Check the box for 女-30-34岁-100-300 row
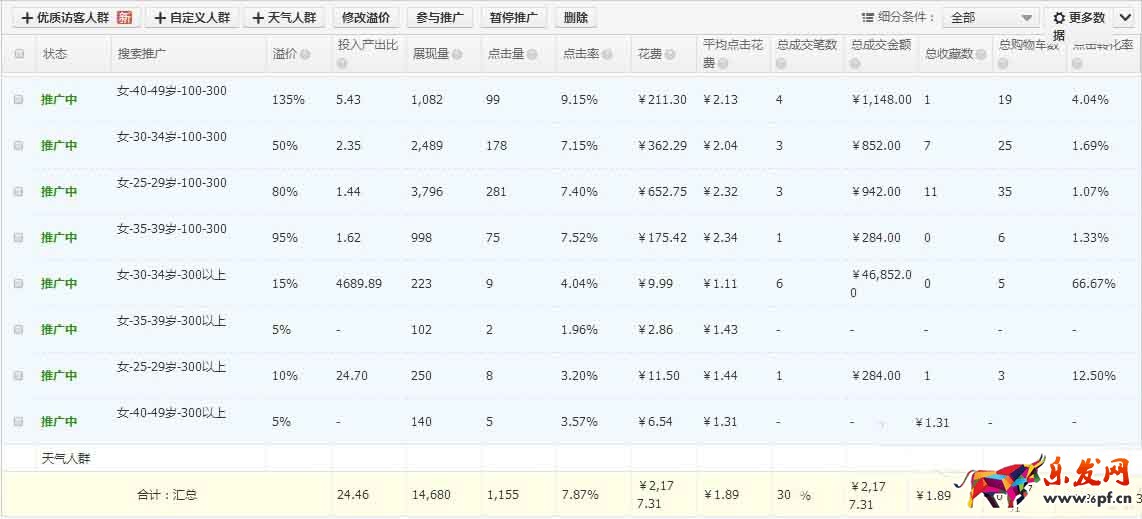Screen dimensions: 1142x519 point(18,146)
